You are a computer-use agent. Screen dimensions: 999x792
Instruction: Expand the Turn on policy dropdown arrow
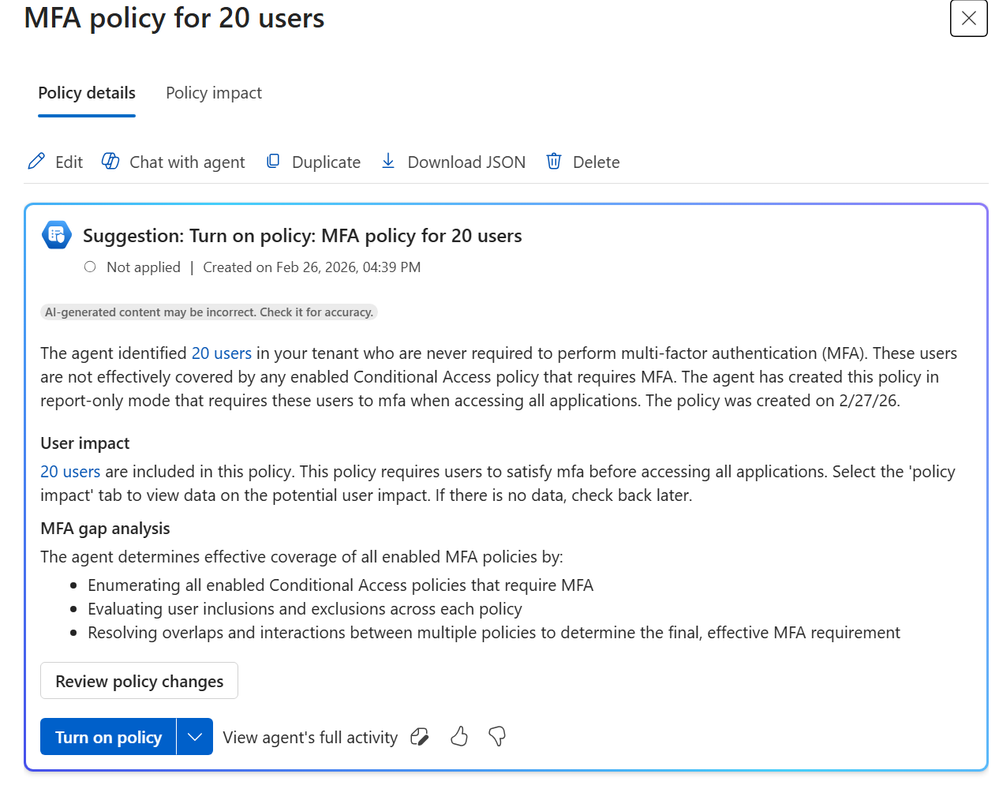(195, 737)
